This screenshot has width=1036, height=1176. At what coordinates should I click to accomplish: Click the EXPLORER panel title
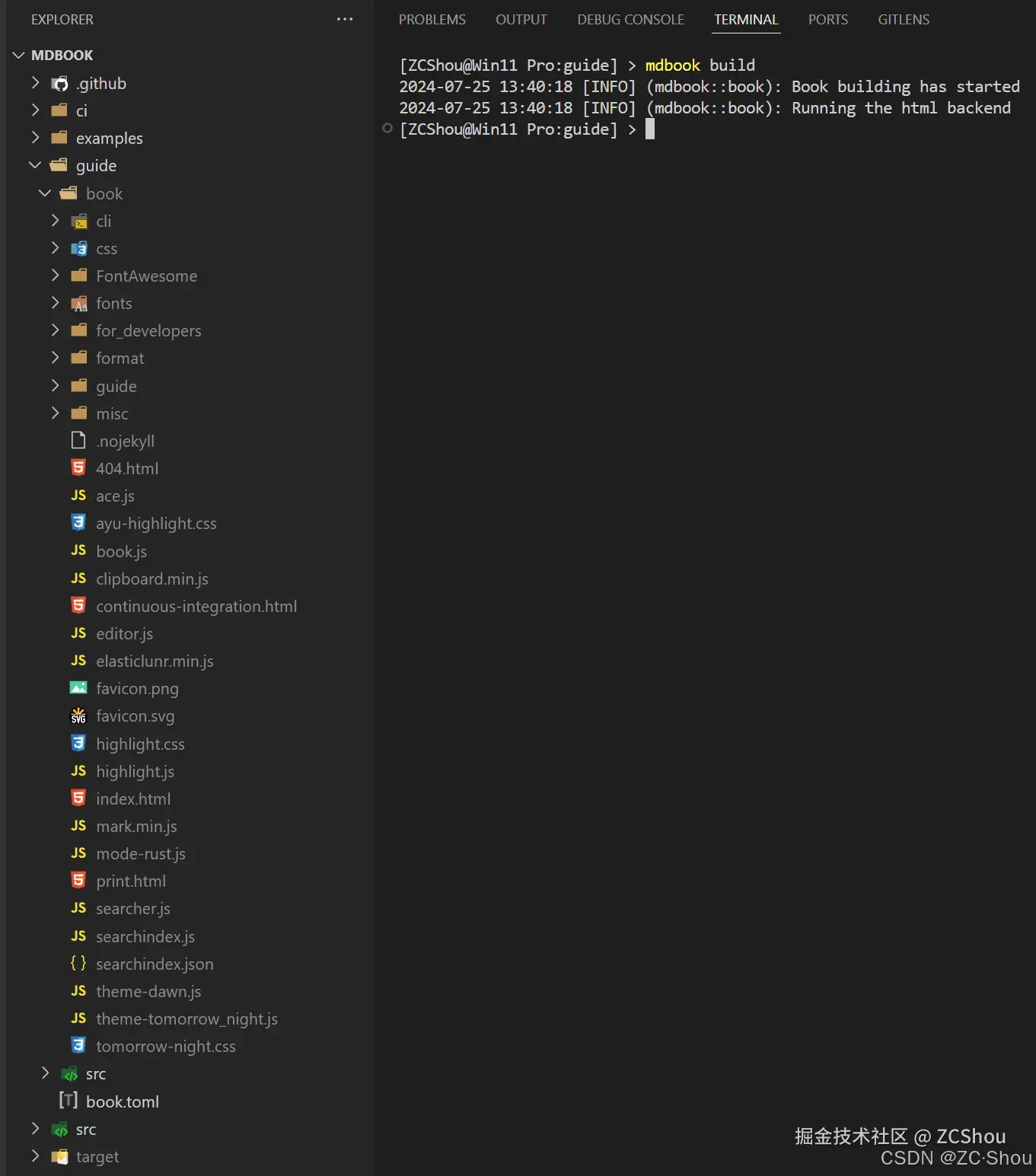click(62, 20)
